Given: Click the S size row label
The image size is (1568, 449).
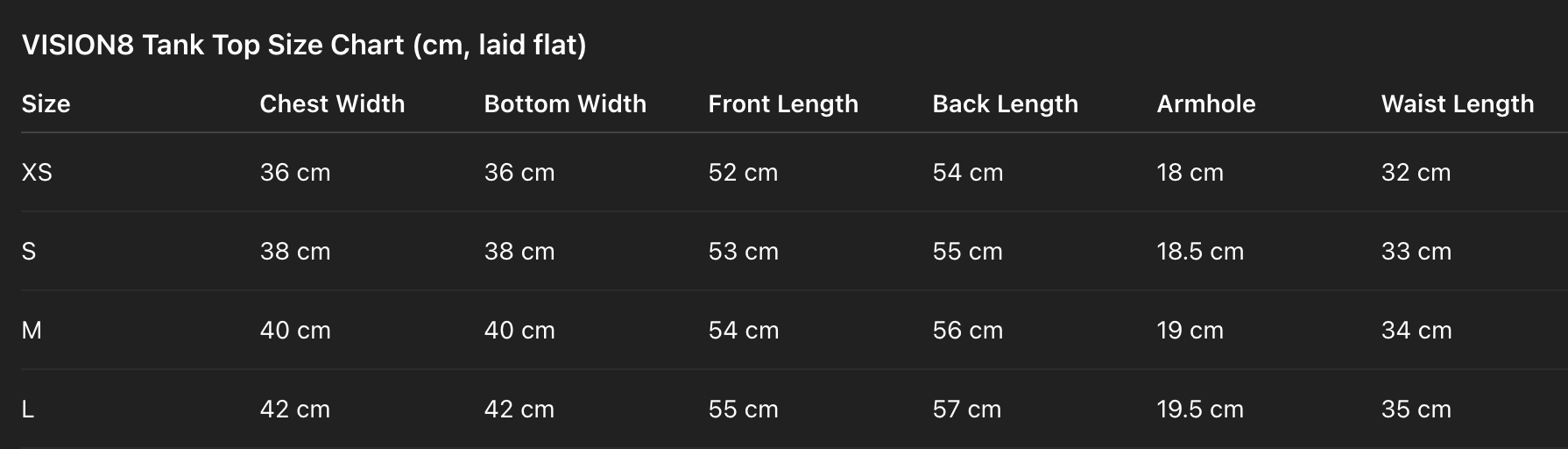Looking at the screenshot, I should 29,251.
